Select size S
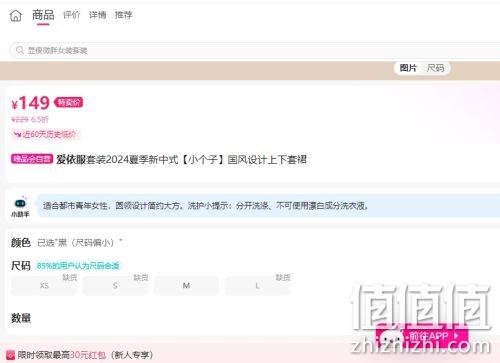This screenshot has width=500, height=363. [x=115, y=286]
